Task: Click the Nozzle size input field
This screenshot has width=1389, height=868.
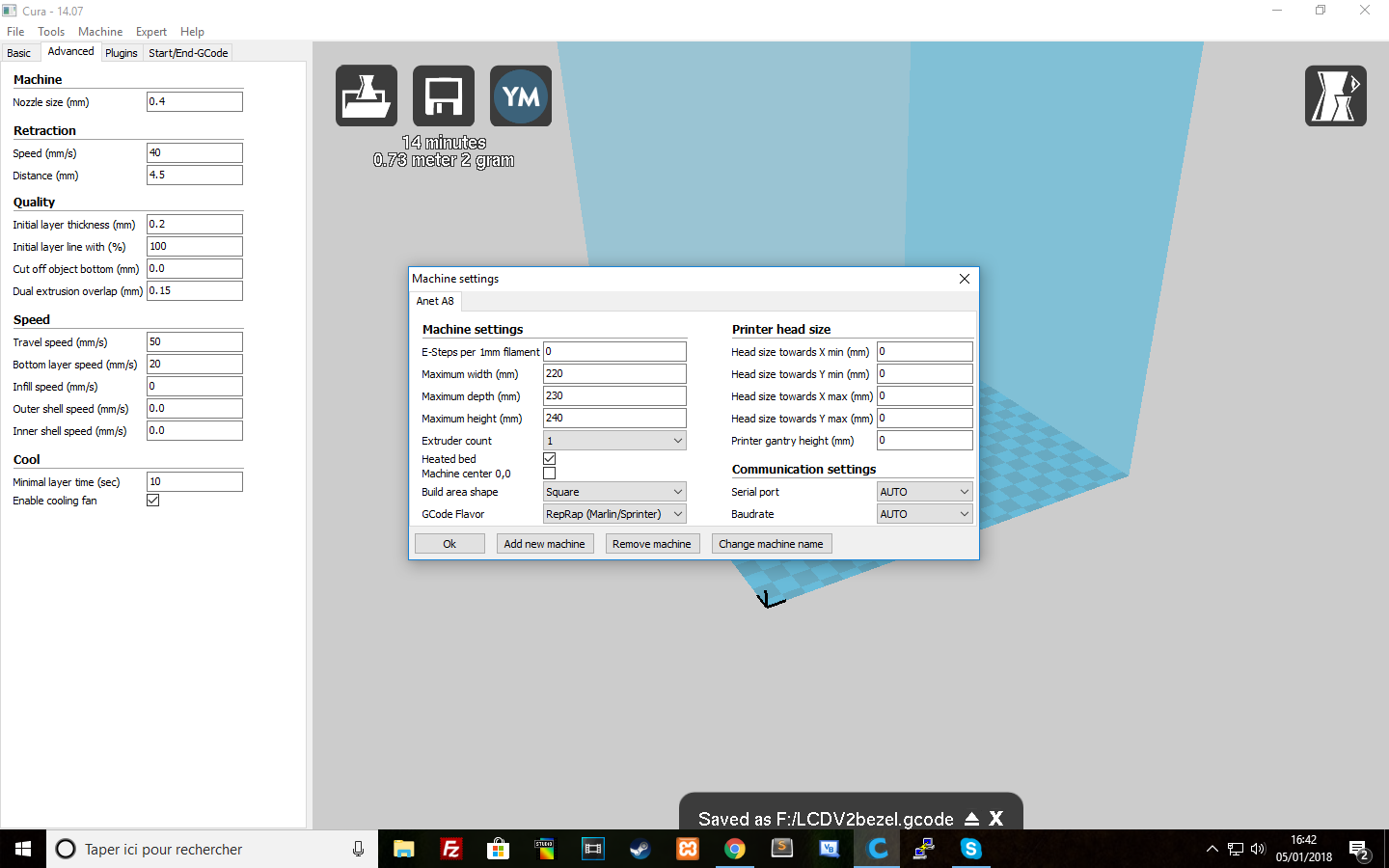Action: click(195, 101)
